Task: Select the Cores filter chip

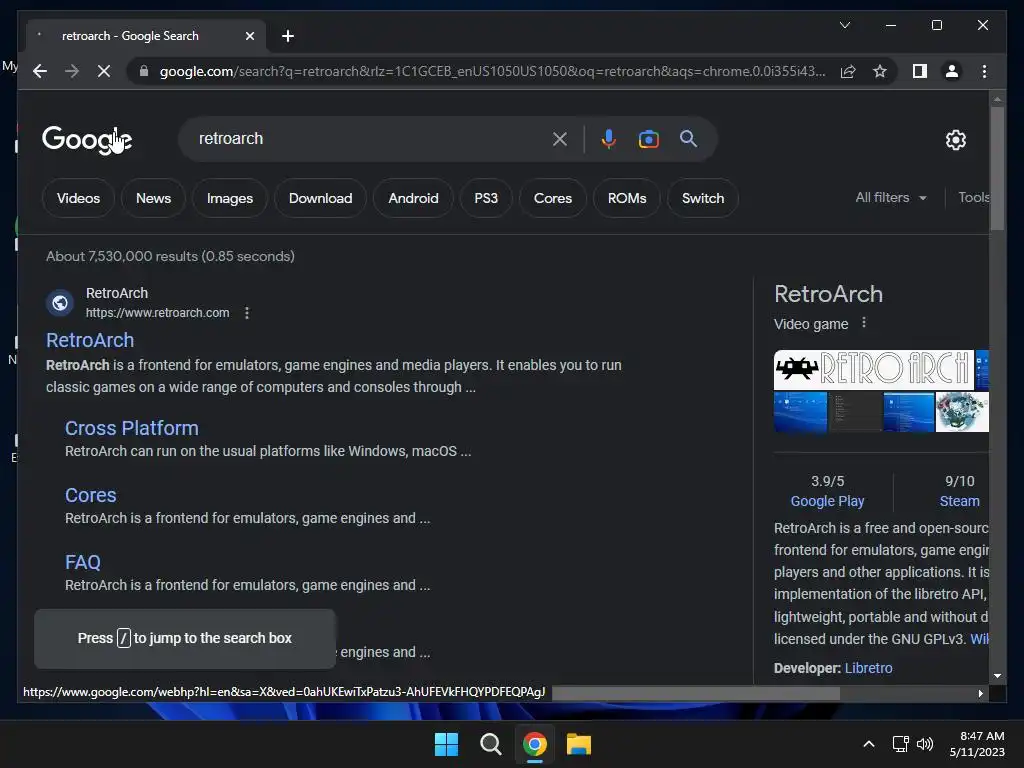Action: tap(552, 198)
